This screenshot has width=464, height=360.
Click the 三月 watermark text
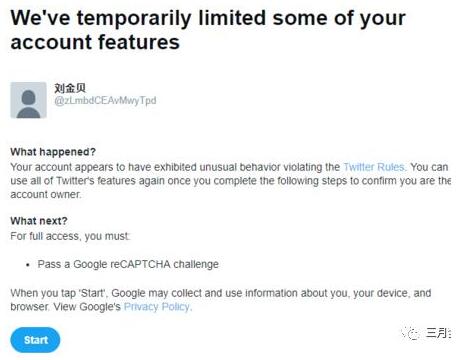(438, 333)
